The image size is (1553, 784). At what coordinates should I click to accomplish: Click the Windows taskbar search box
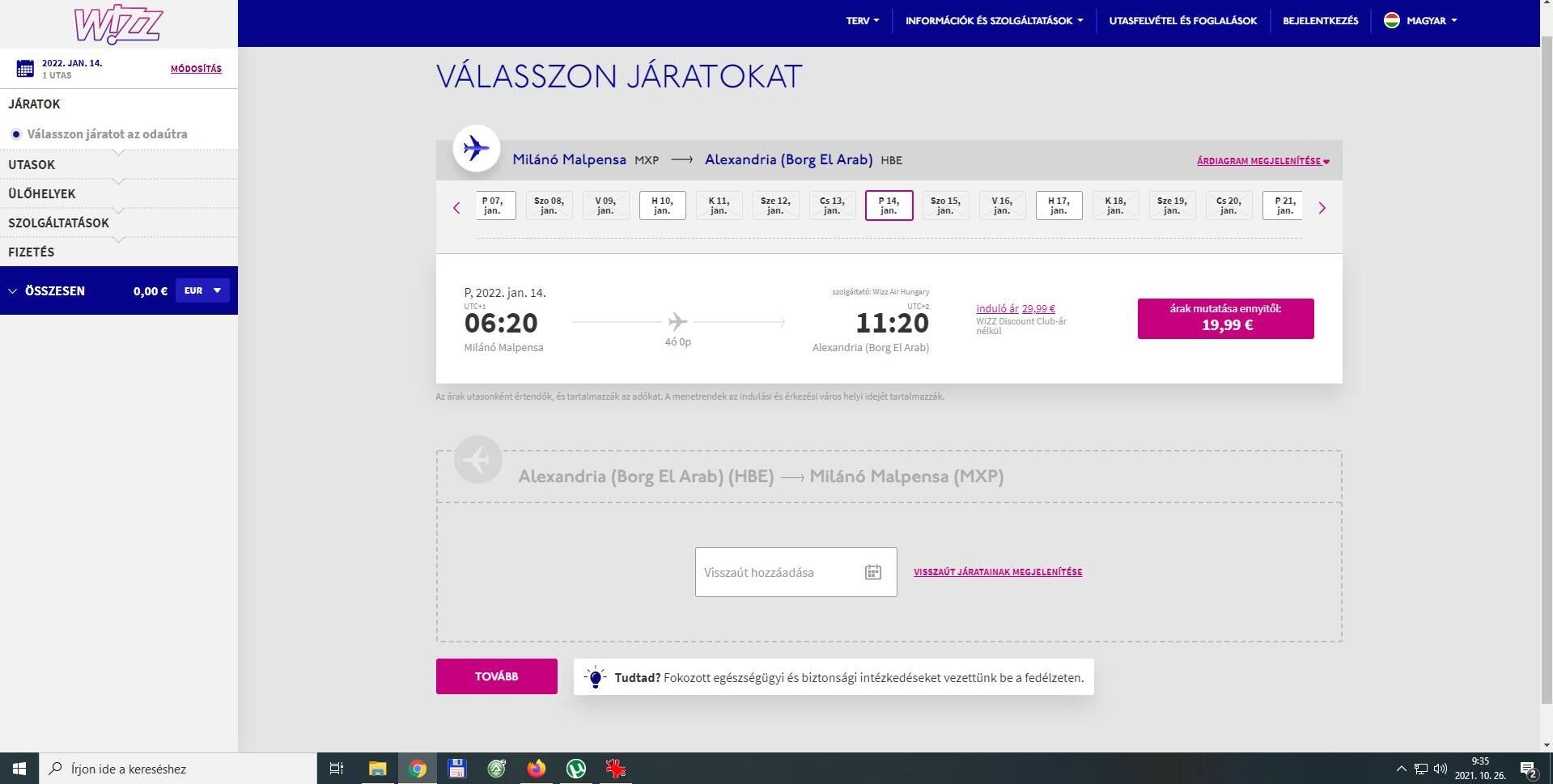[x=178, y=769]
